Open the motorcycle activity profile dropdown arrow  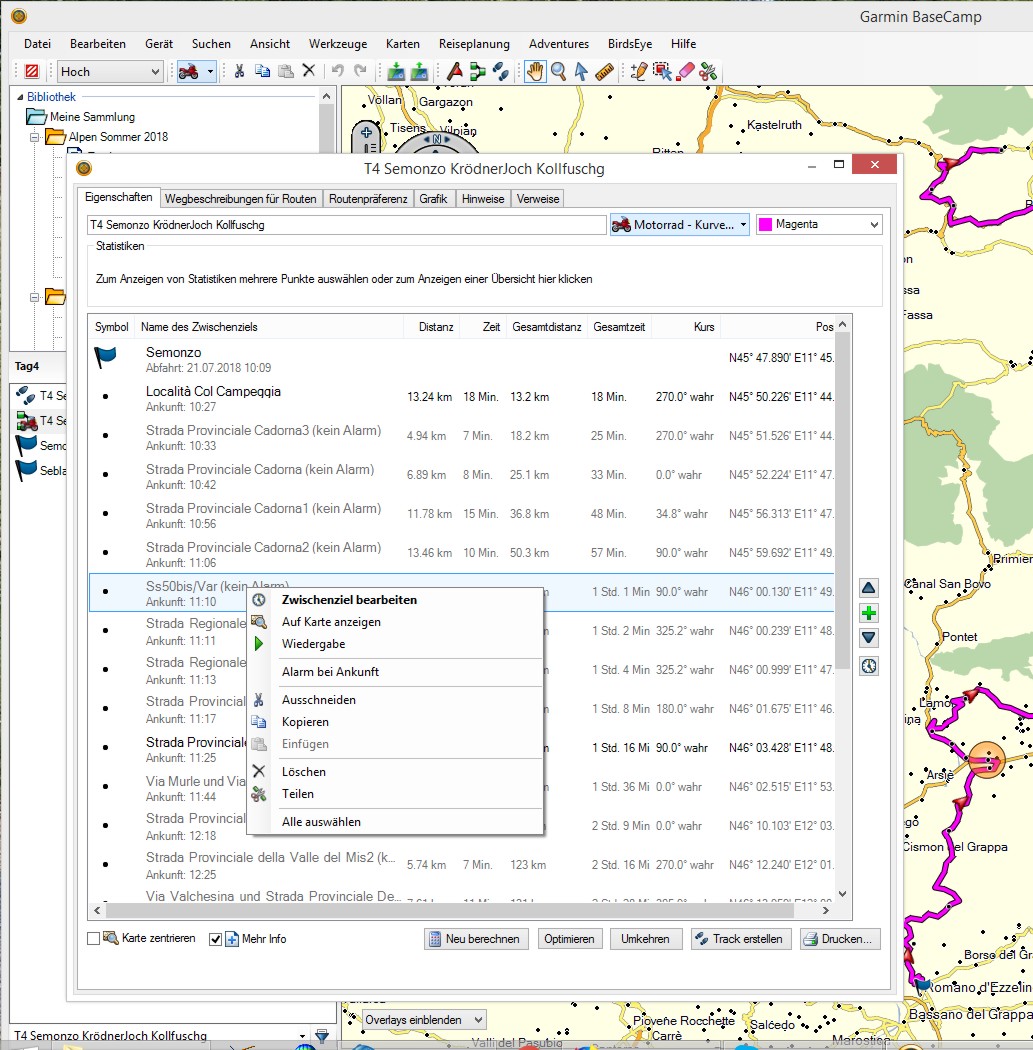pyautogui.click(x=210, y=71)
